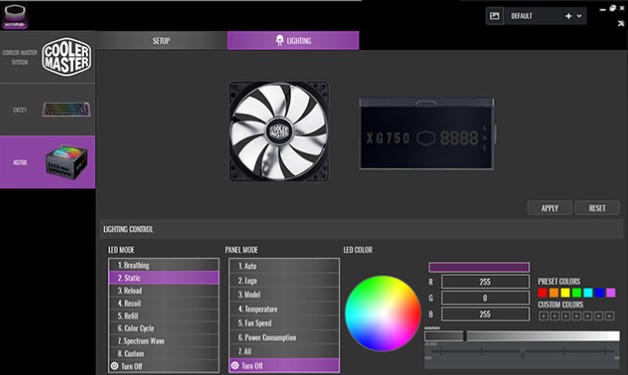This screenshot has height=375, width=628.
Task: Switch to the Lighting tab
Action: [293, 41]
